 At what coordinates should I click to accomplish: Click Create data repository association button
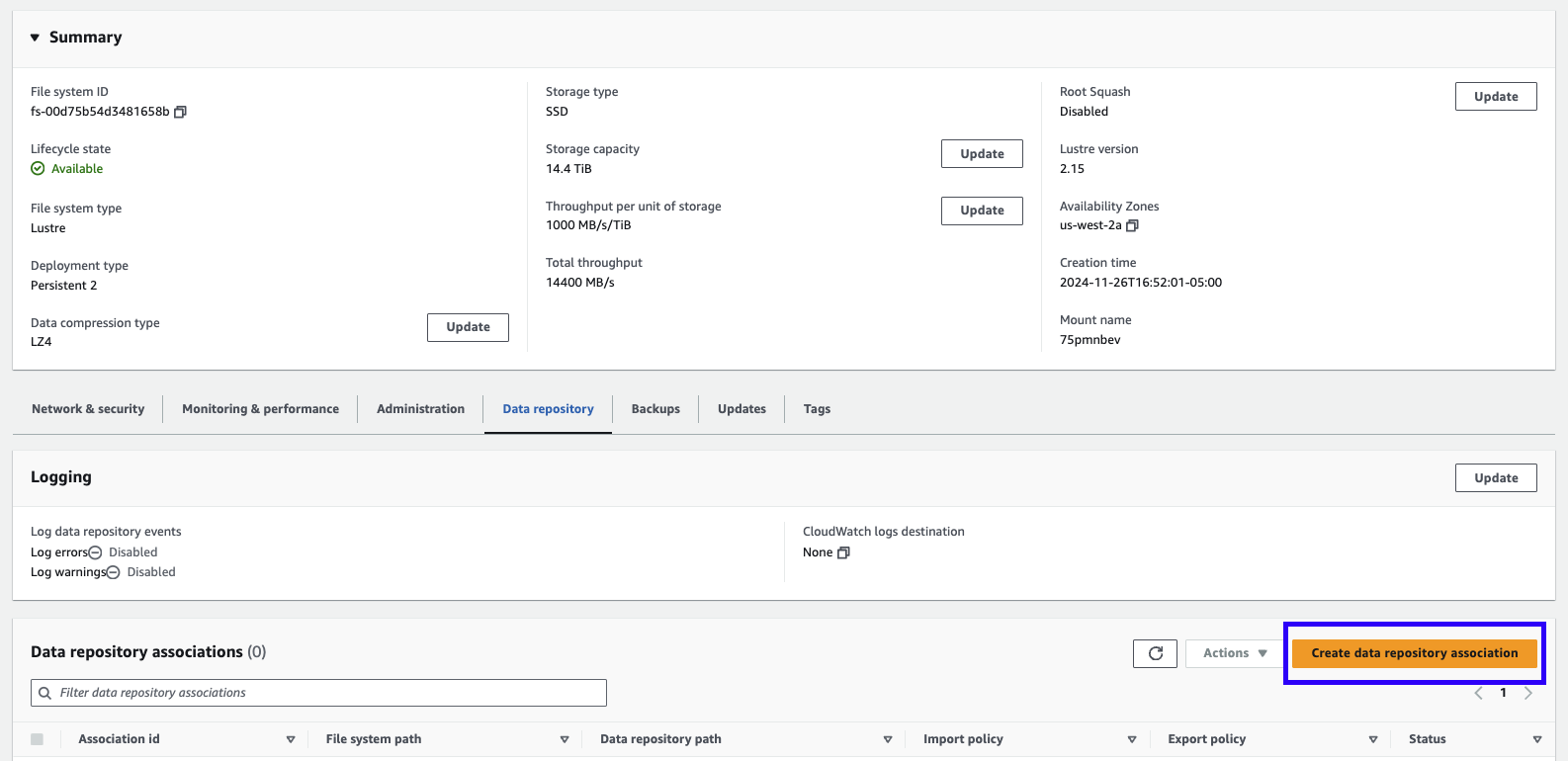(1414, 653)
